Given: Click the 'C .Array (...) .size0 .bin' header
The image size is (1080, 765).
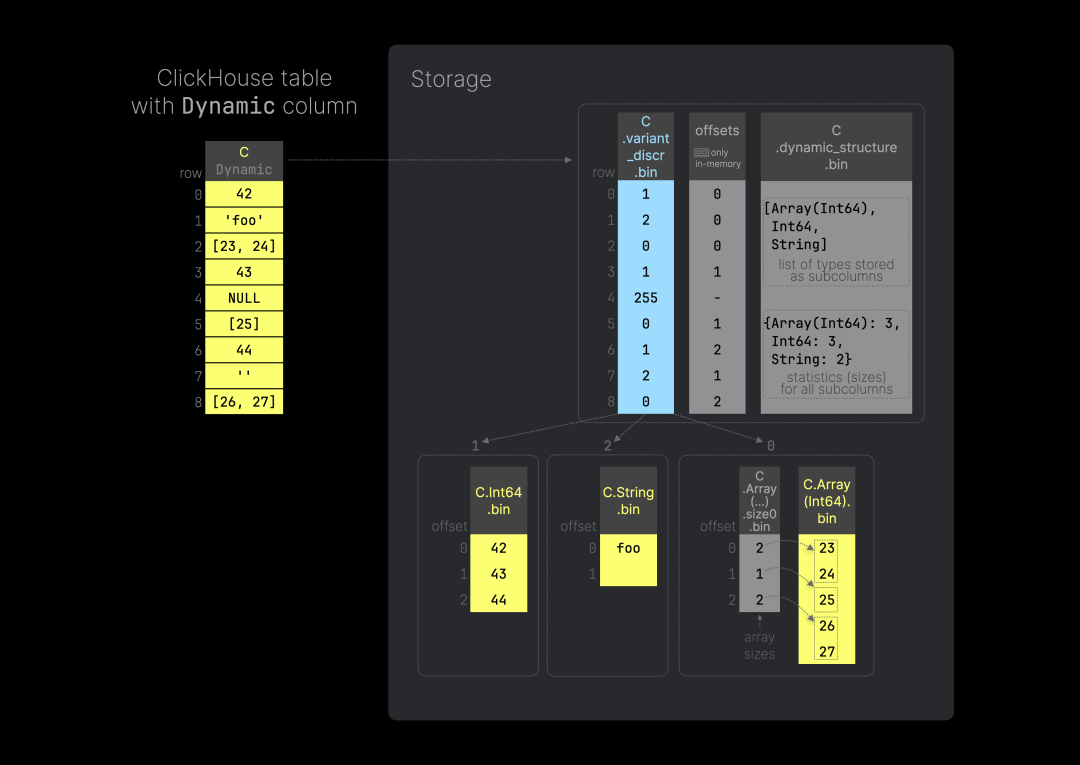Looking at the screenshot, I should click(759, 501).
